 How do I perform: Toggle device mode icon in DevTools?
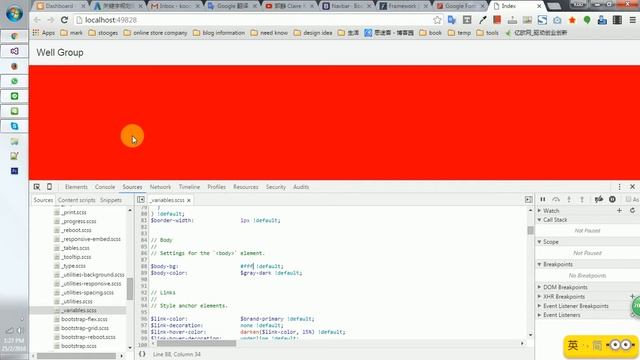49,187
